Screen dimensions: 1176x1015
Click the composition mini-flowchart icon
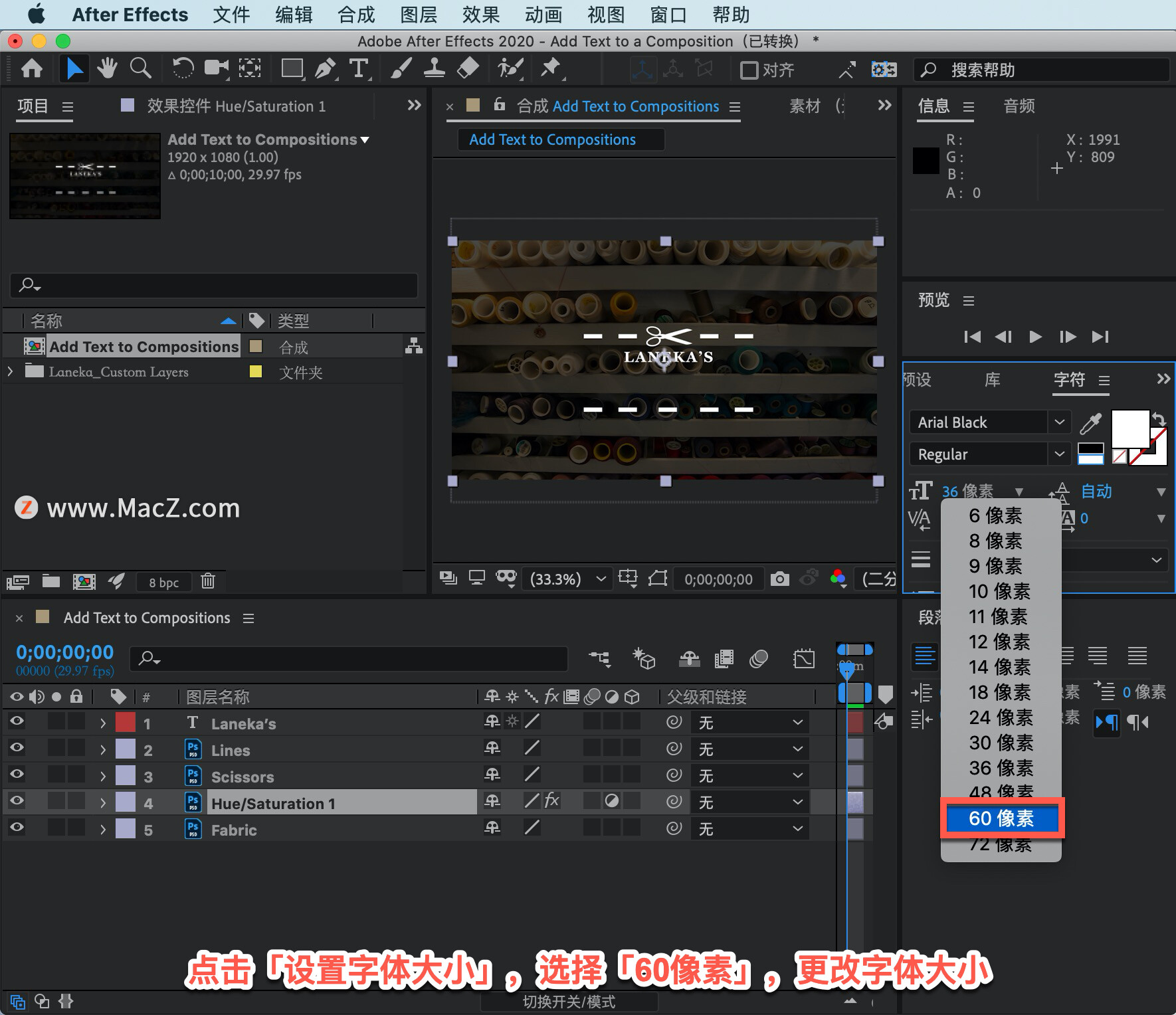coord(599,658)
